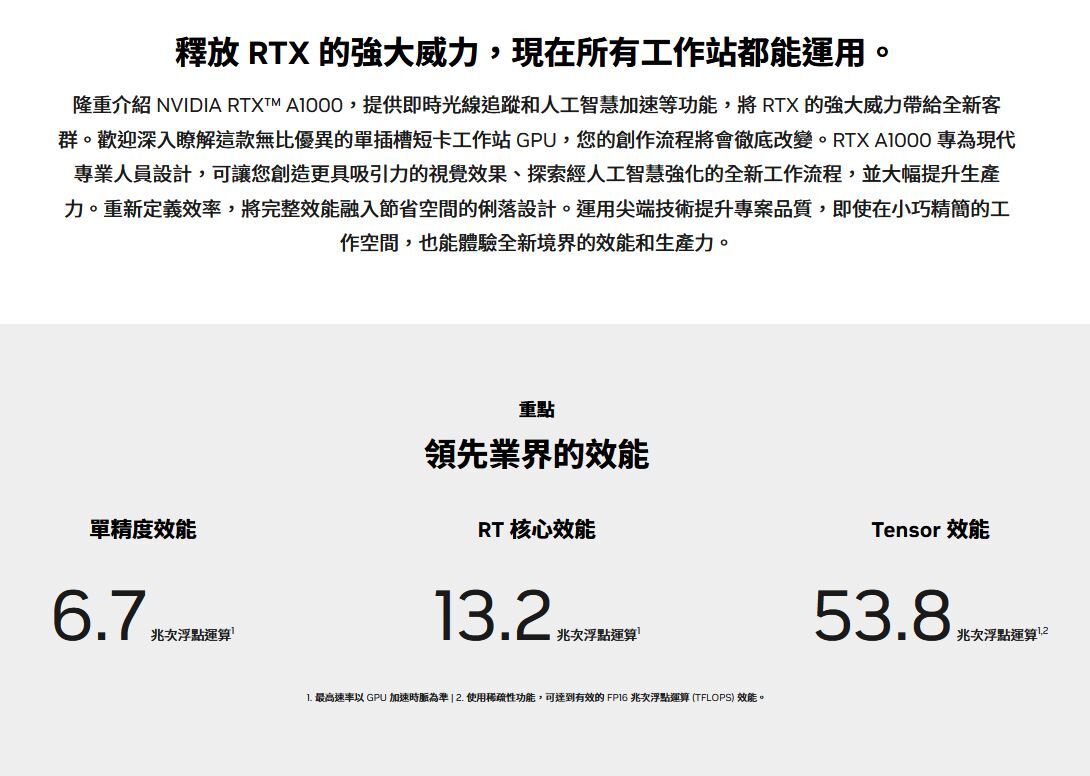Image resolution: width=1090 pixels, height=776 pixels.
Task: Click the 6.7 performance figure
Action: pos(99,616)
